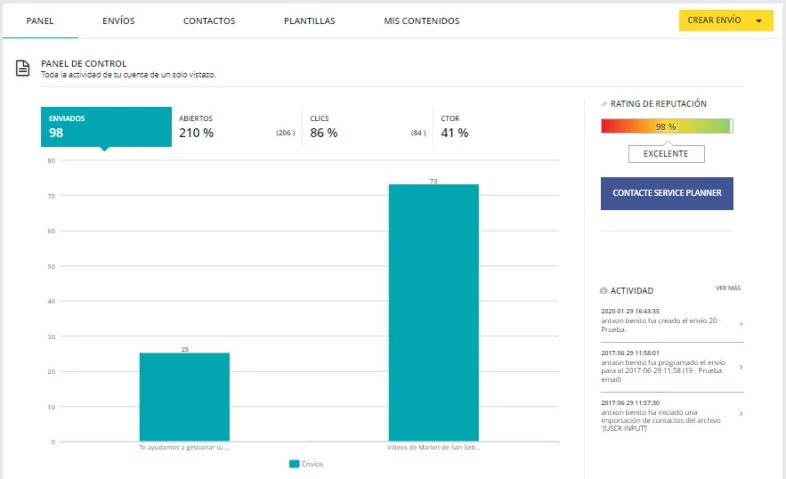Screen dimensions: 786x479
Task: Toggle the Envíos legend series
Action: 306,464
